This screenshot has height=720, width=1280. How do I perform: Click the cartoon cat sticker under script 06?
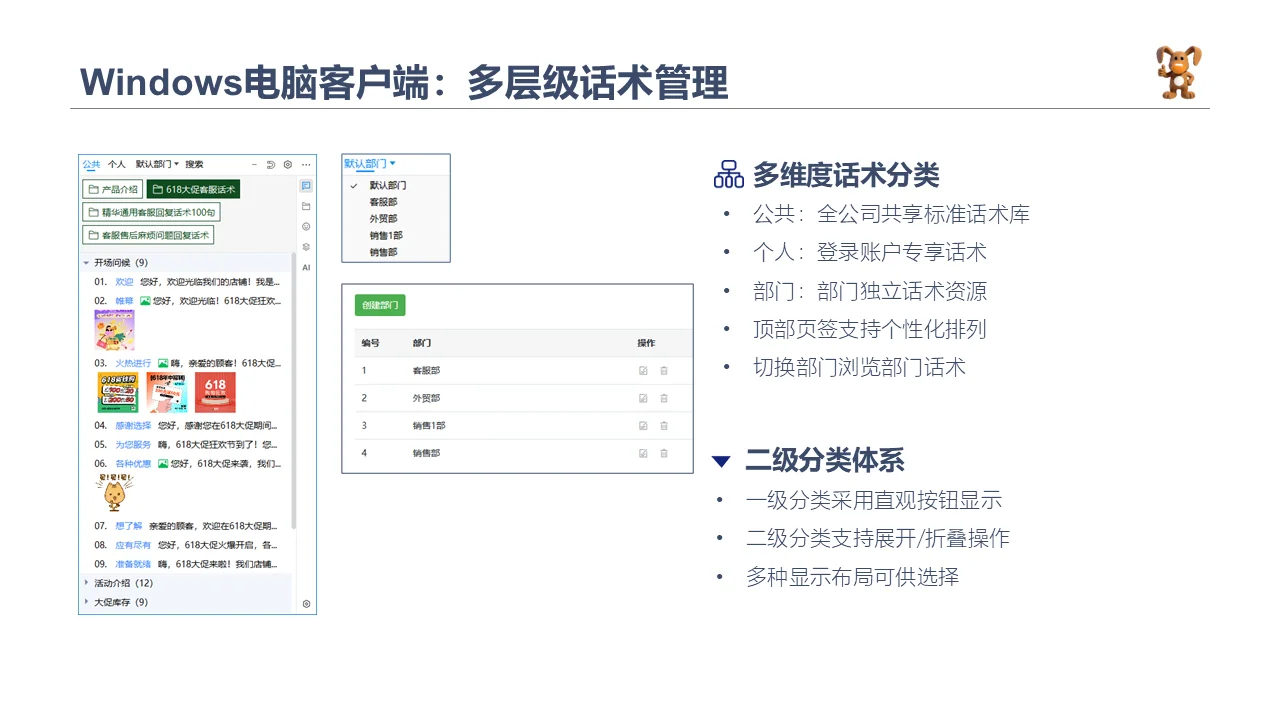(114, 492)
